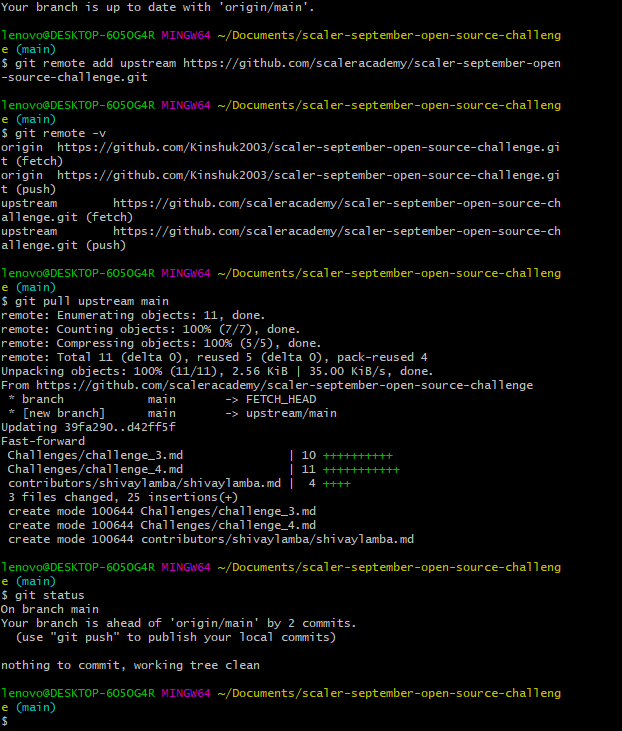Click the "[new branch]" text
Screen dimensions: 622x731
[64, 413]
